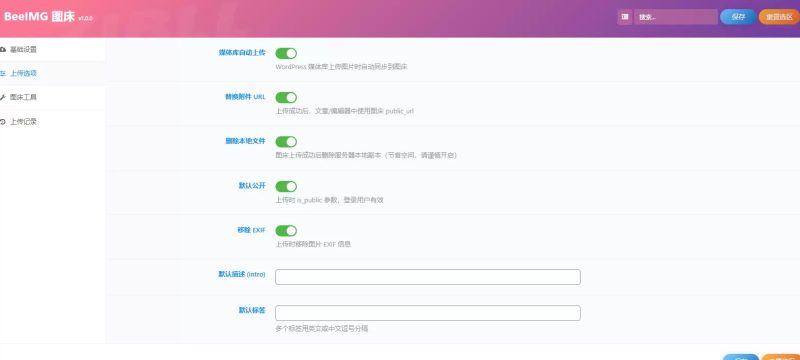800x360 pixels.
Task: Click the 媒体库自动上传 label
Action: point(242,53)
